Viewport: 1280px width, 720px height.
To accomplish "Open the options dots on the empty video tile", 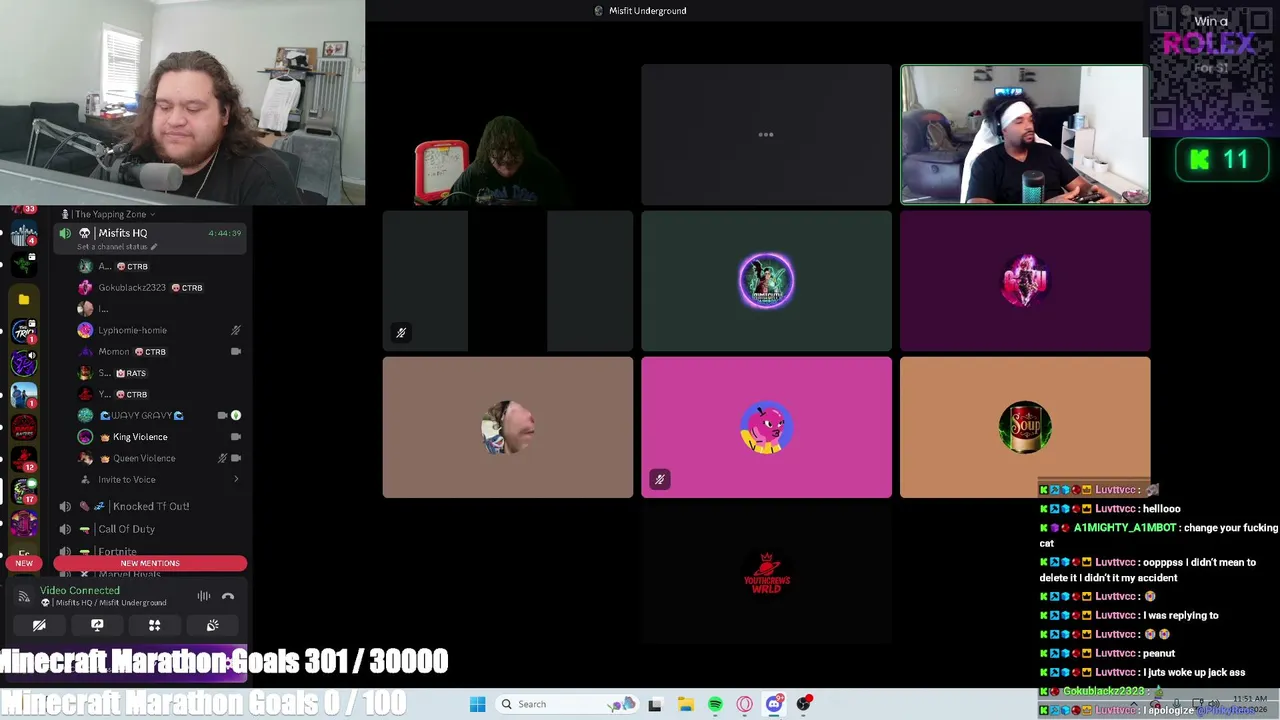I will coord(766,134).
